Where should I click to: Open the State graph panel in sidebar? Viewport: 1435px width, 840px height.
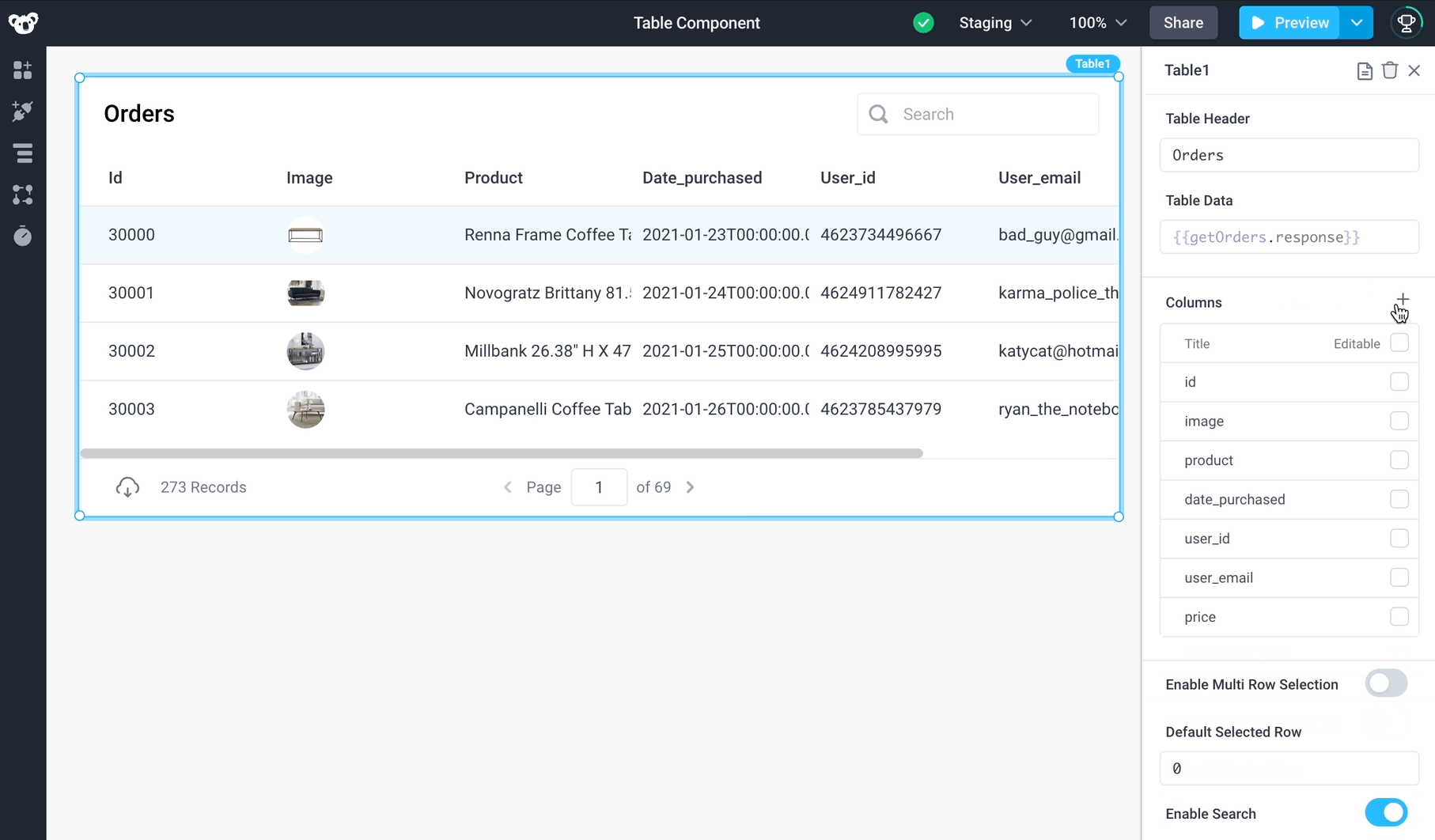(x=22, y=195)
